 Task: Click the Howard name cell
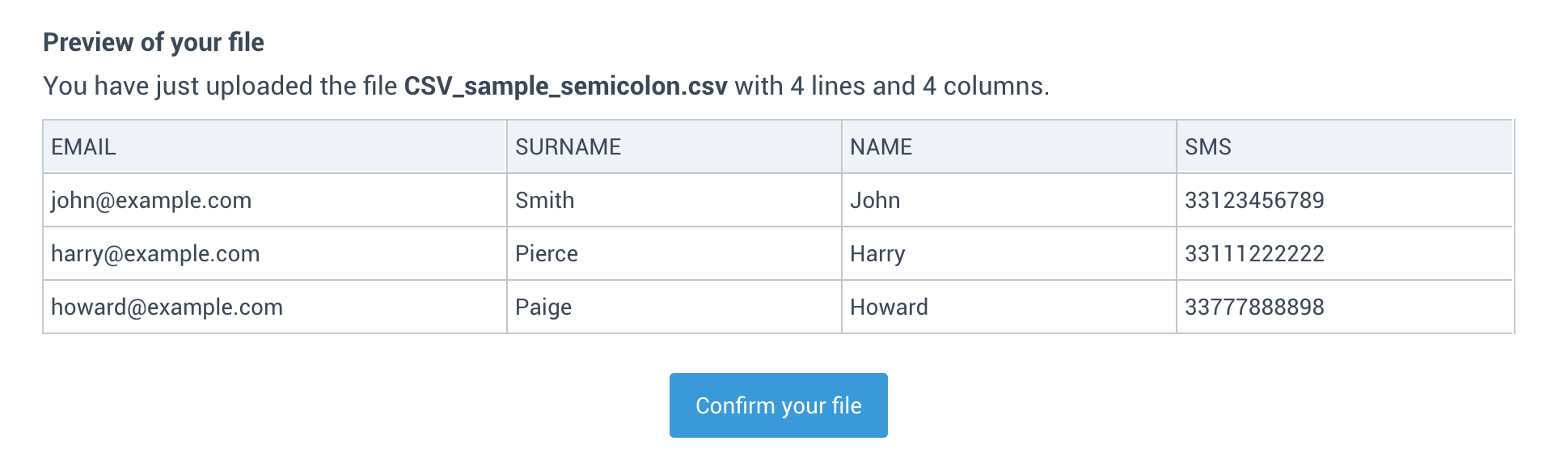point(1009,307)
